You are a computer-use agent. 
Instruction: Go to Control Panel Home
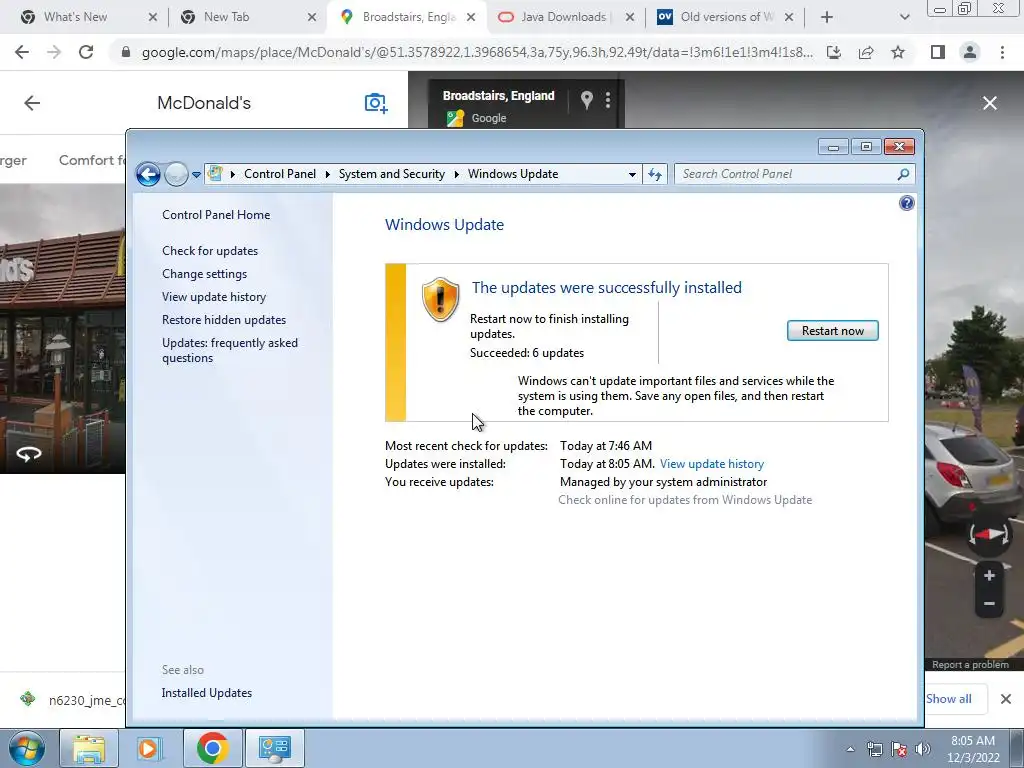tap(216, 215)
